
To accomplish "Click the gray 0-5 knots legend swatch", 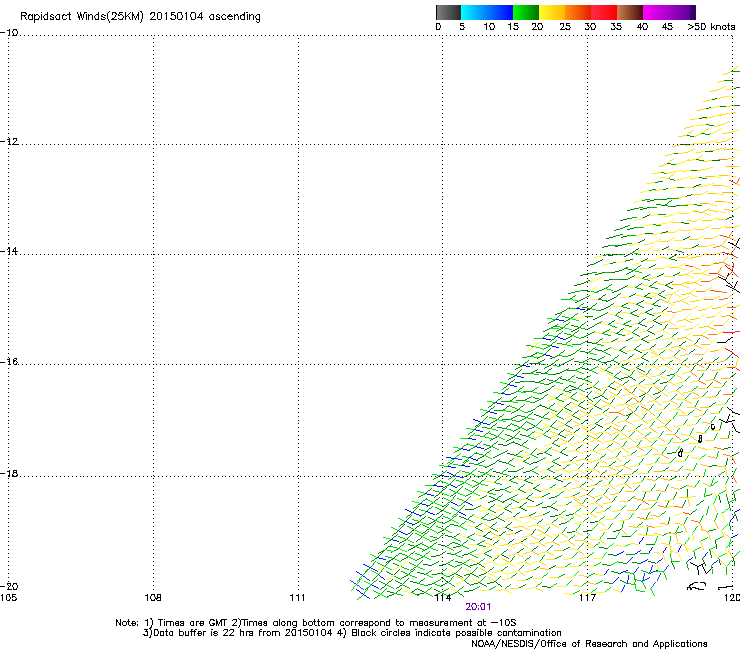I will tap(448, 12).
